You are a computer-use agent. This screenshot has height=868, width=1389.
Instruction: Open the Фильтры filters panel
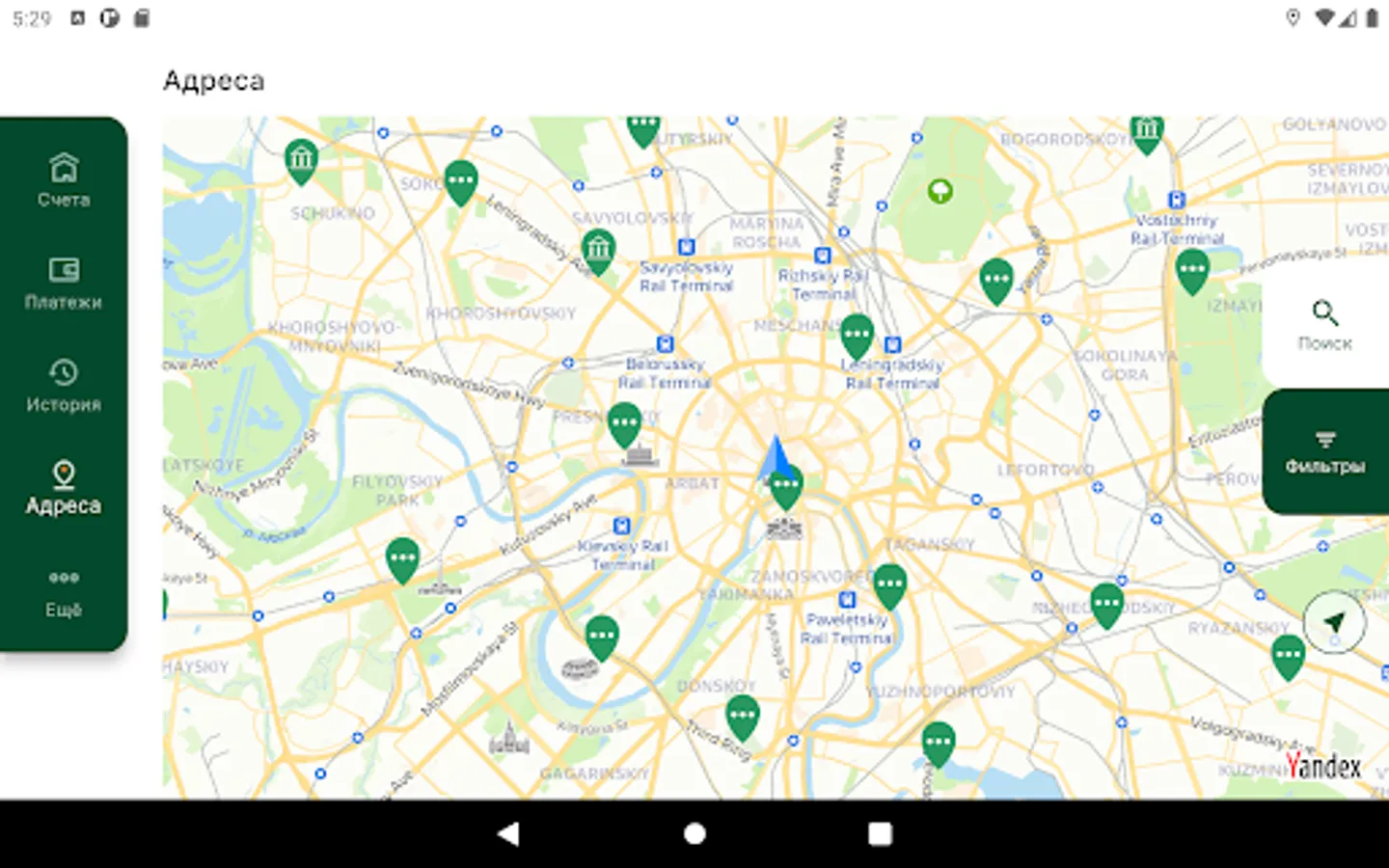click(x=1325, y=451)
